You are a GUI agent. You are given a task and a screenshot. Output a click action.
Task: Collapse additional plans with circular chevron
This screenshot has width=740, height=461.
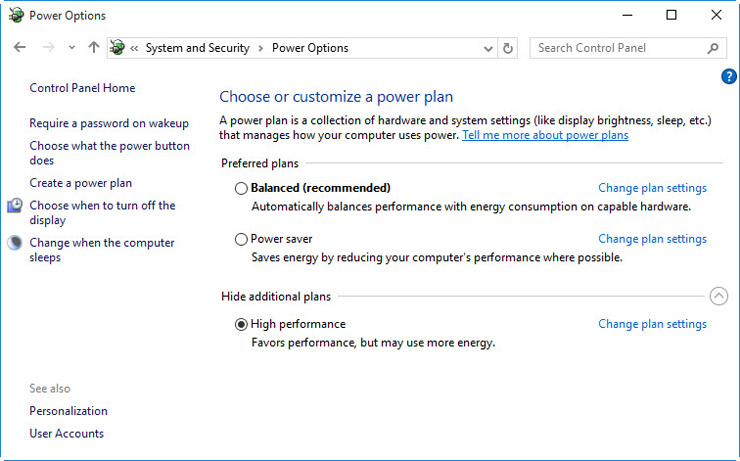click(x=719, y=296)
